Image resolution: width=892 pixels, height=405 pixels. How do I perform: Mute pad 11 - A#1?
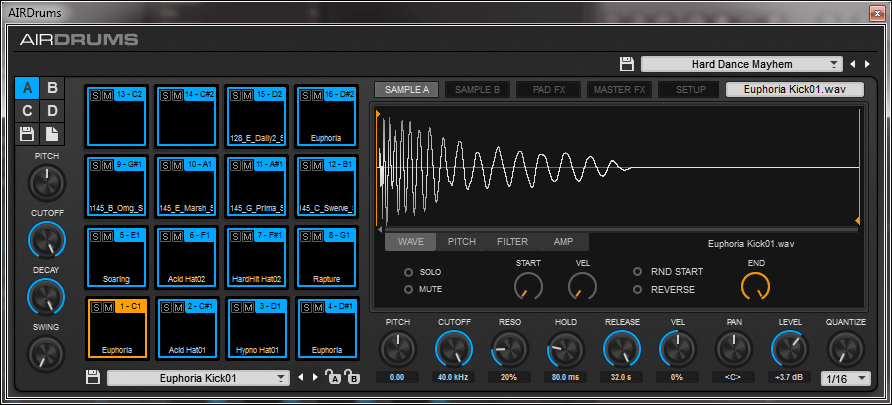(246, 166)
